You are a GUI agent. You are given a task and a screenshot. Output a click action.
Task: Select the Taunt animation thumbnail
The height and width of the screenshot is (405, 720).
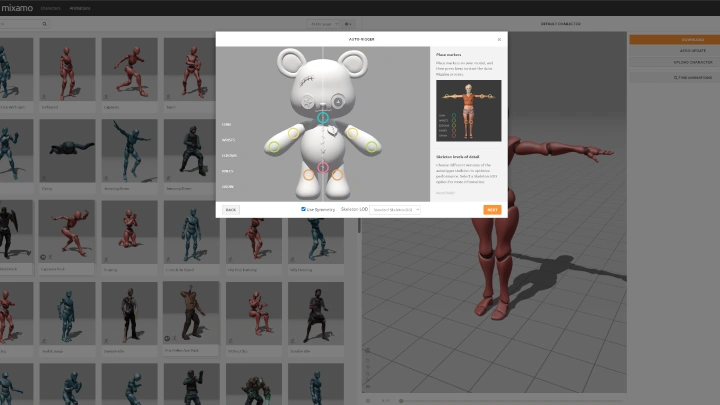[x=190, y=69]
